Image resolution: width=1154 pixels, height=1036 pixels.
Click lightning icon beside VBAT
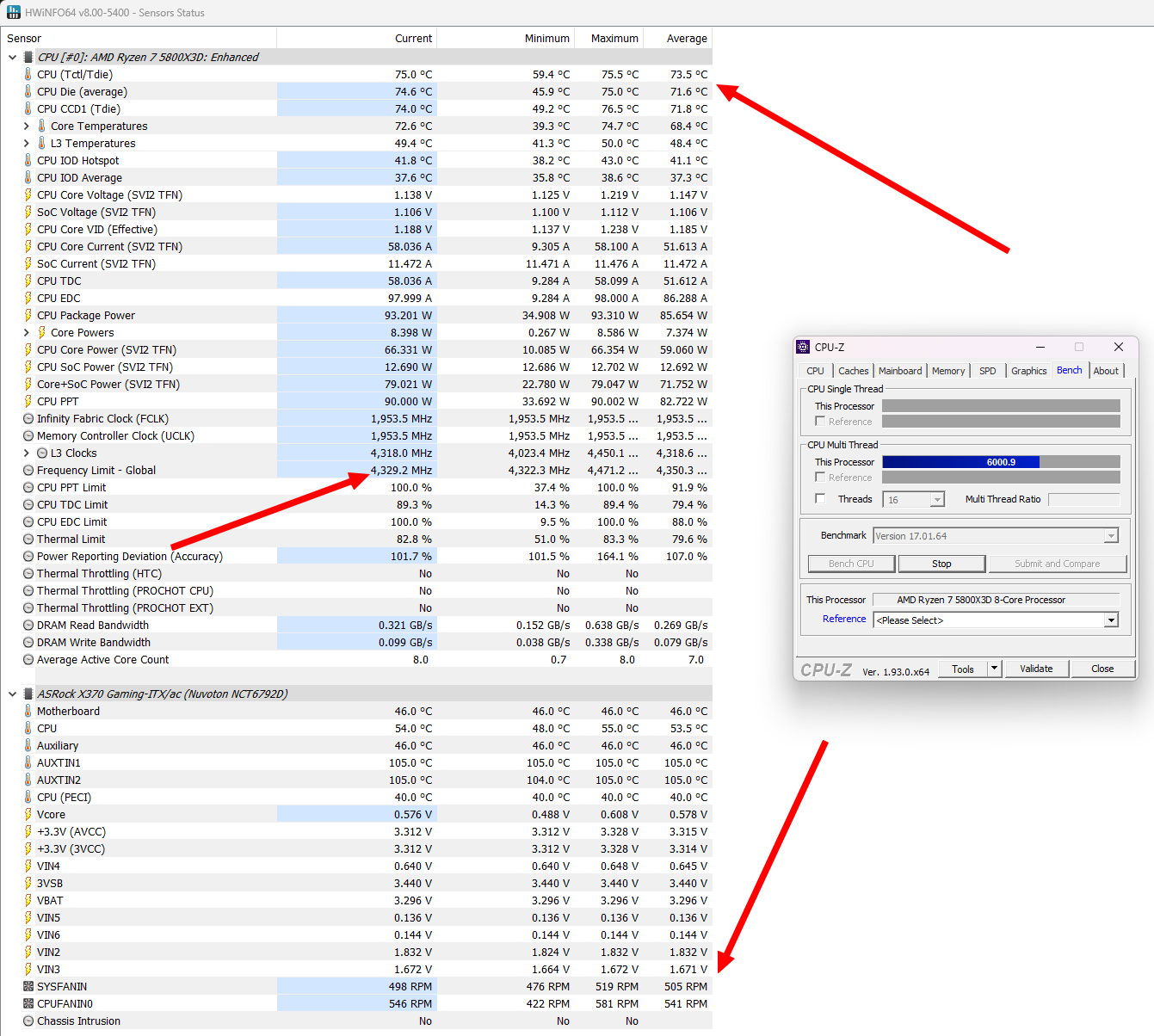click(x=28, y=900)
